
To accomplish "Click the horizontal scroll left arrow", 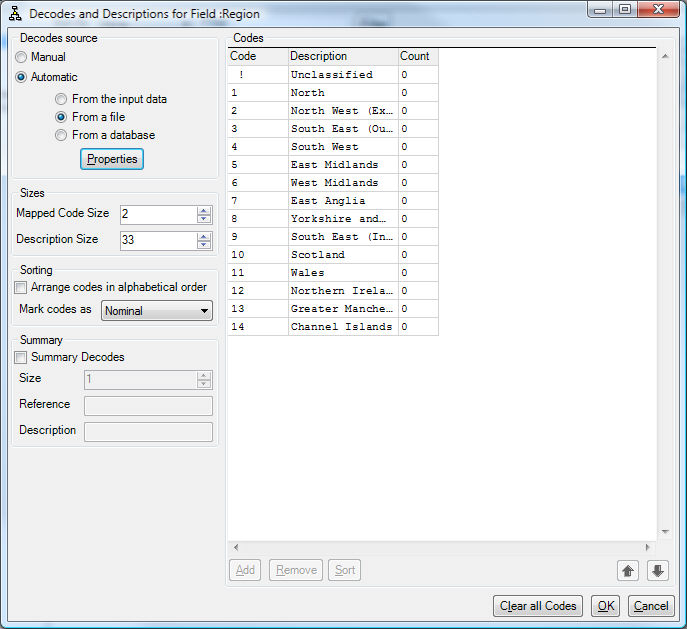I will pos(236,547).
